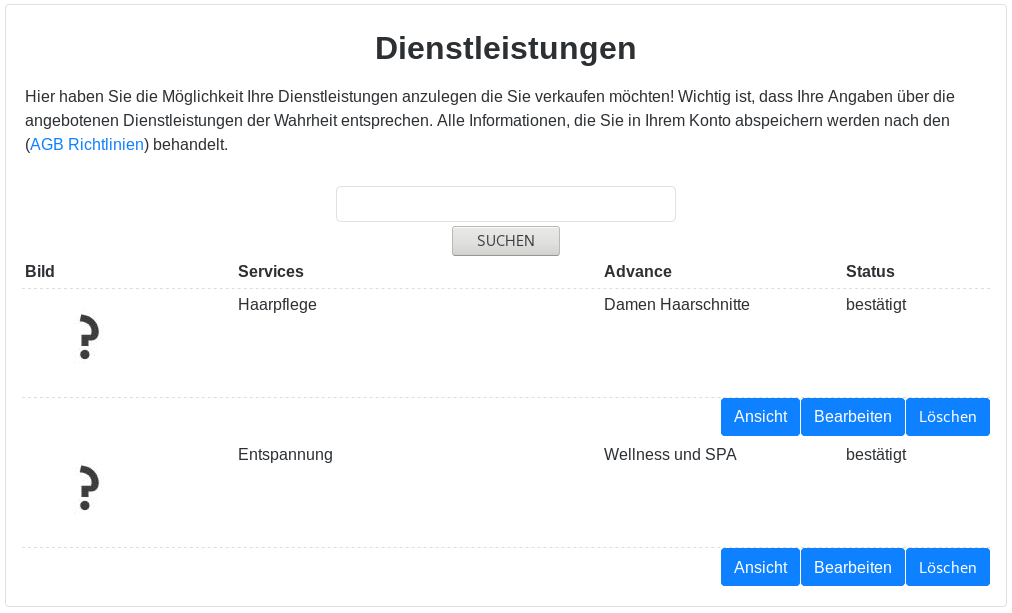The height and width of the screenshot is (613, 1012).
Task: Click the Bild column header
Action: tap(40, 271)
